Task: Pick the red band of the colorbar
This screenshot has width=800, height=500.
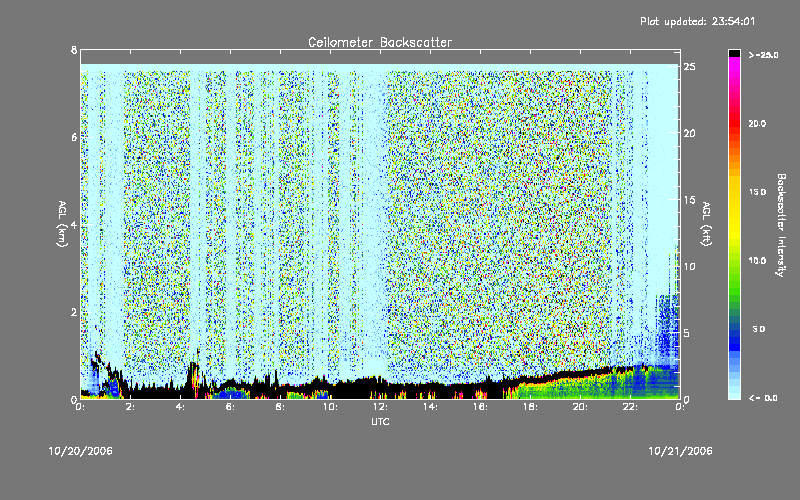Action: (734, 123)
